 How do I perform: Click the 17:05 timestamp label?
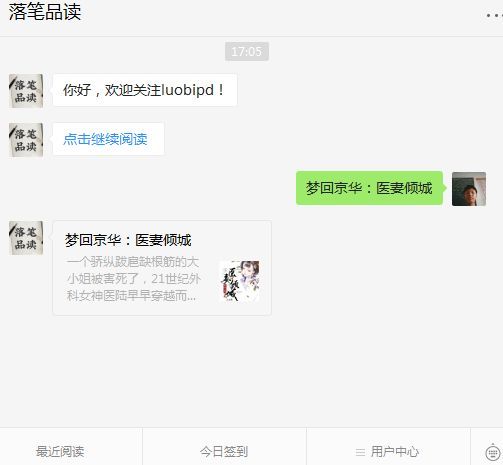click(x=247, y=52)
